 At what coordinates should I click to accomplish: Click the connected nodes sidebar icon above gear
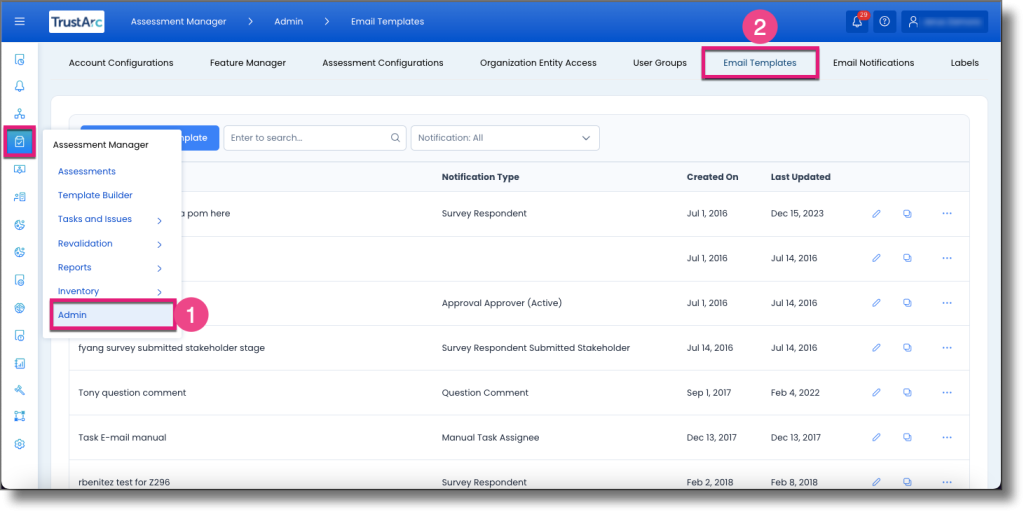click(x=20, y=416)
